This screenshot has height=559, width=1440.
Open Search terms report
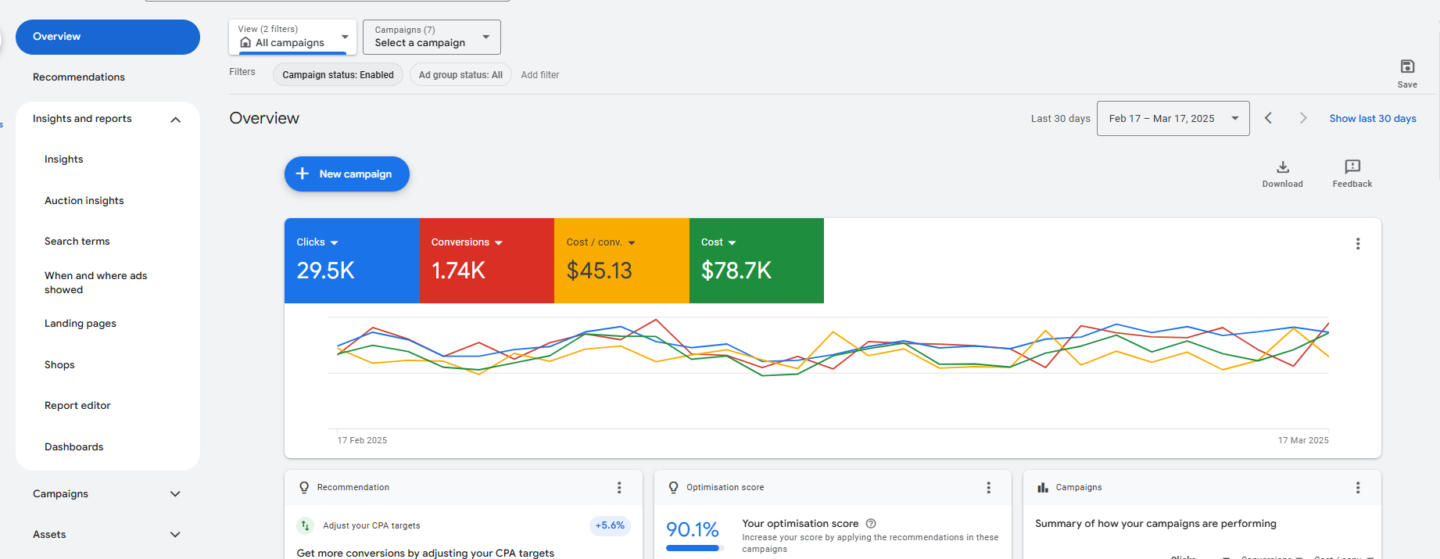pyautogui.click(x=77, y=242)
